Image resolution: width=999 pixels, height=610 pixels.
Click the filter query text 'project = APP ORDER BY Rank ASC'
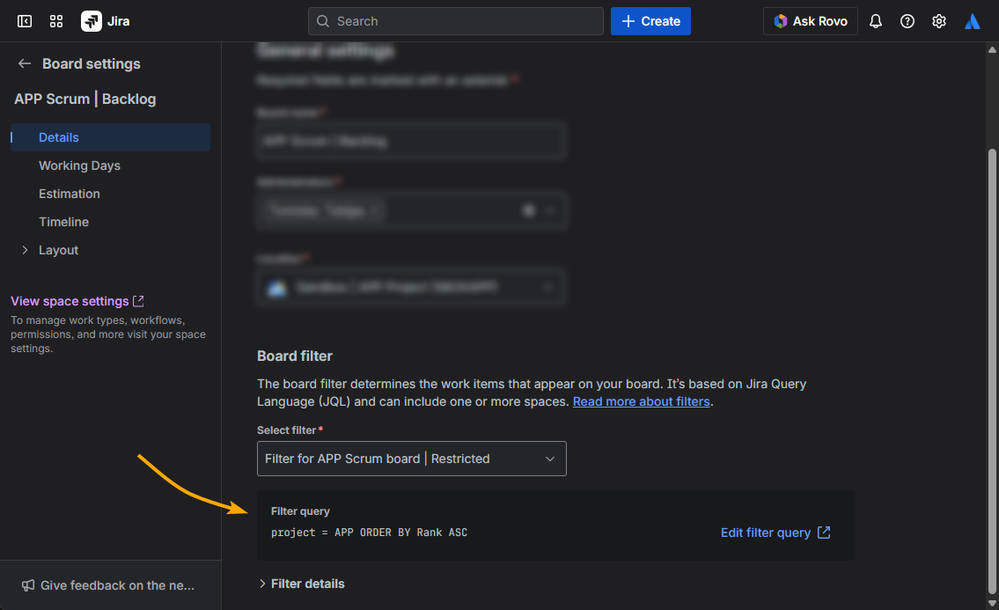pos(369,532)
